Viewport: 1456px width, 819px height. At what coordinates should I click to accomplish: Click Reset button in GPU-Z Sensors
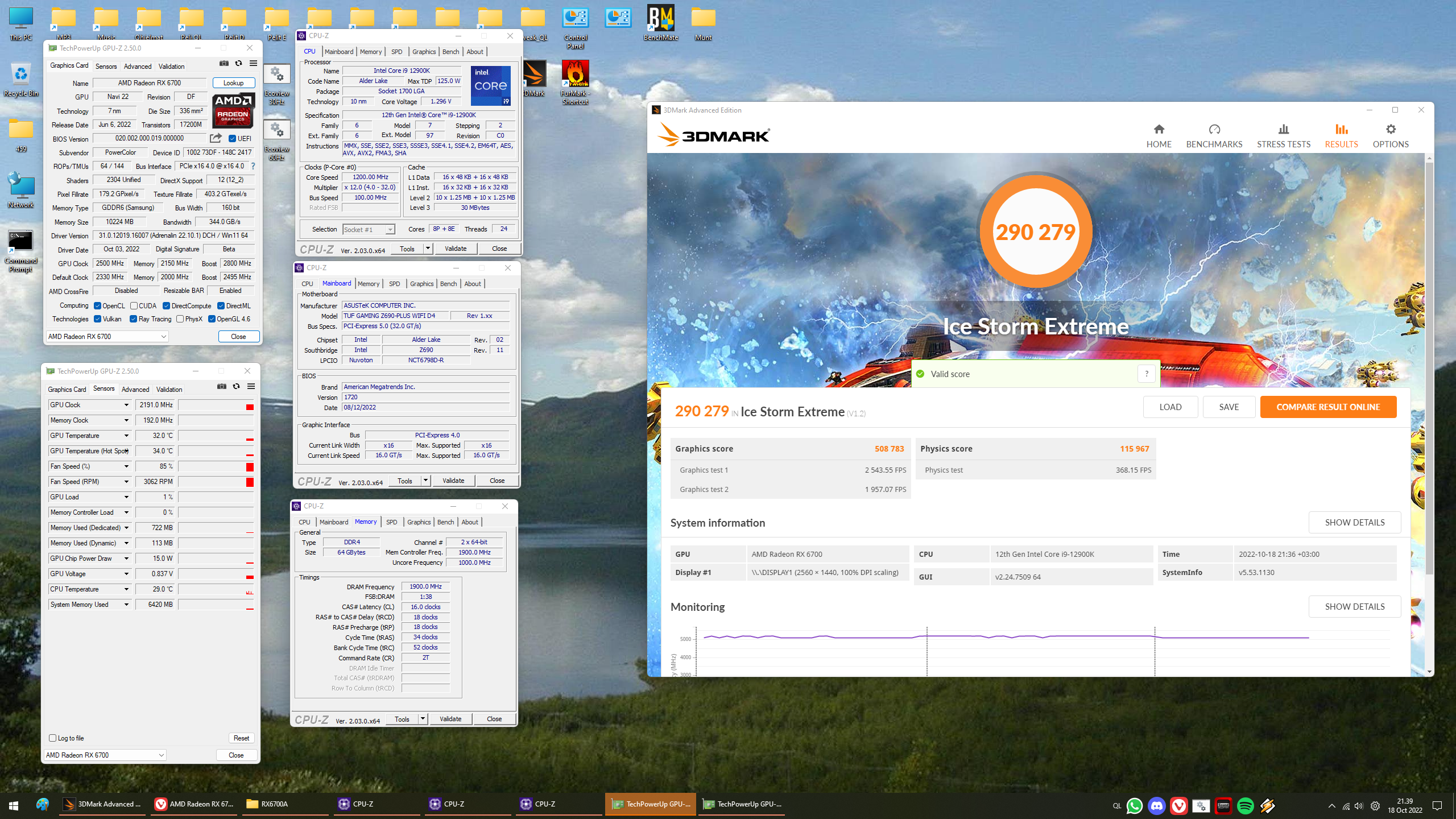(x=241, y=738)
